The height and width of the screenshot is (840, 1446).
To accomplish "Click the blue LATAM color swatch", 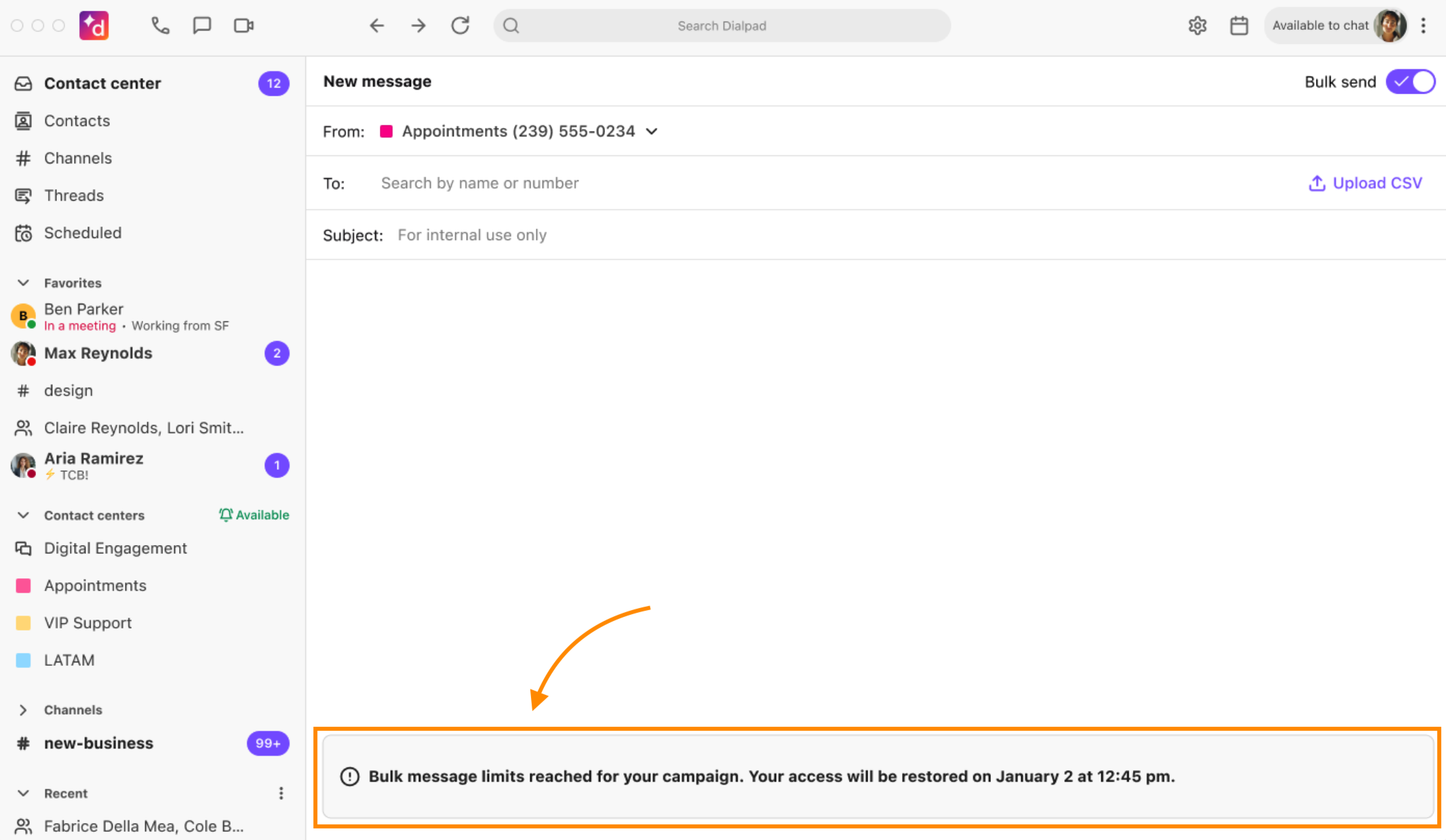I will click(24, 660).
